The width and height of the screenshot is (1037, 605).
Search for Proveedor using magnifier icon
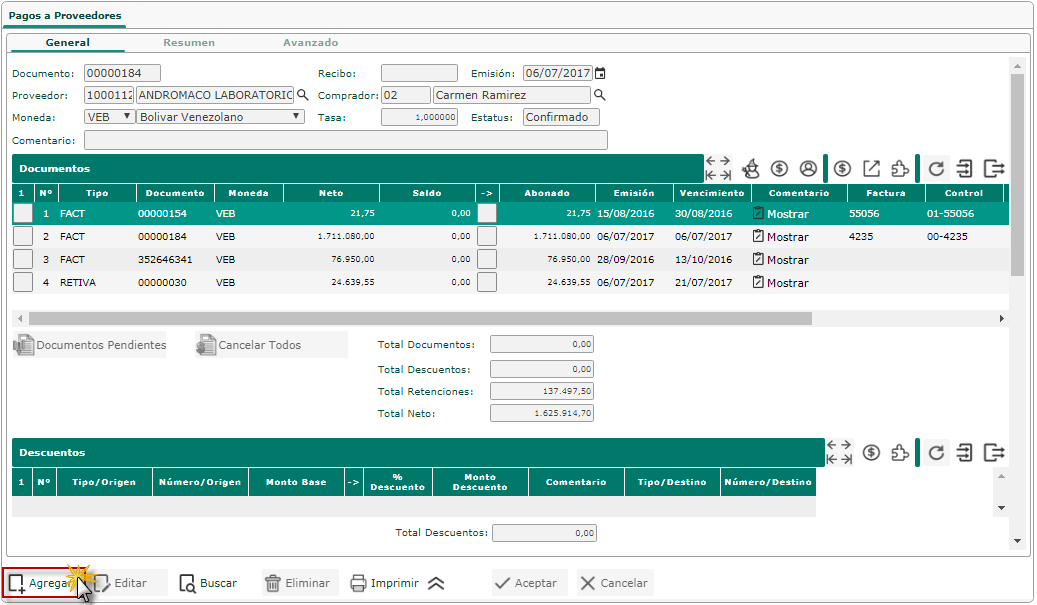pos(303,95)
